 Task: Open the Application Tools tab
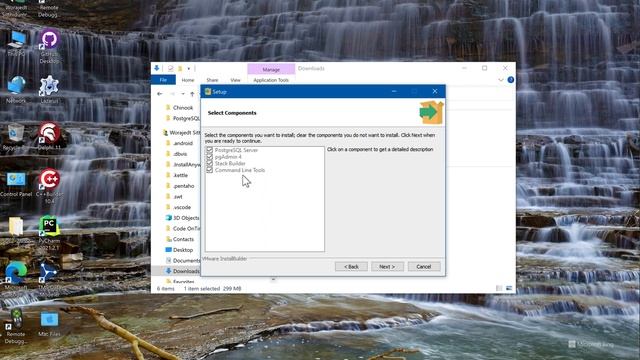pyautogui.click(x=271, y=80)
